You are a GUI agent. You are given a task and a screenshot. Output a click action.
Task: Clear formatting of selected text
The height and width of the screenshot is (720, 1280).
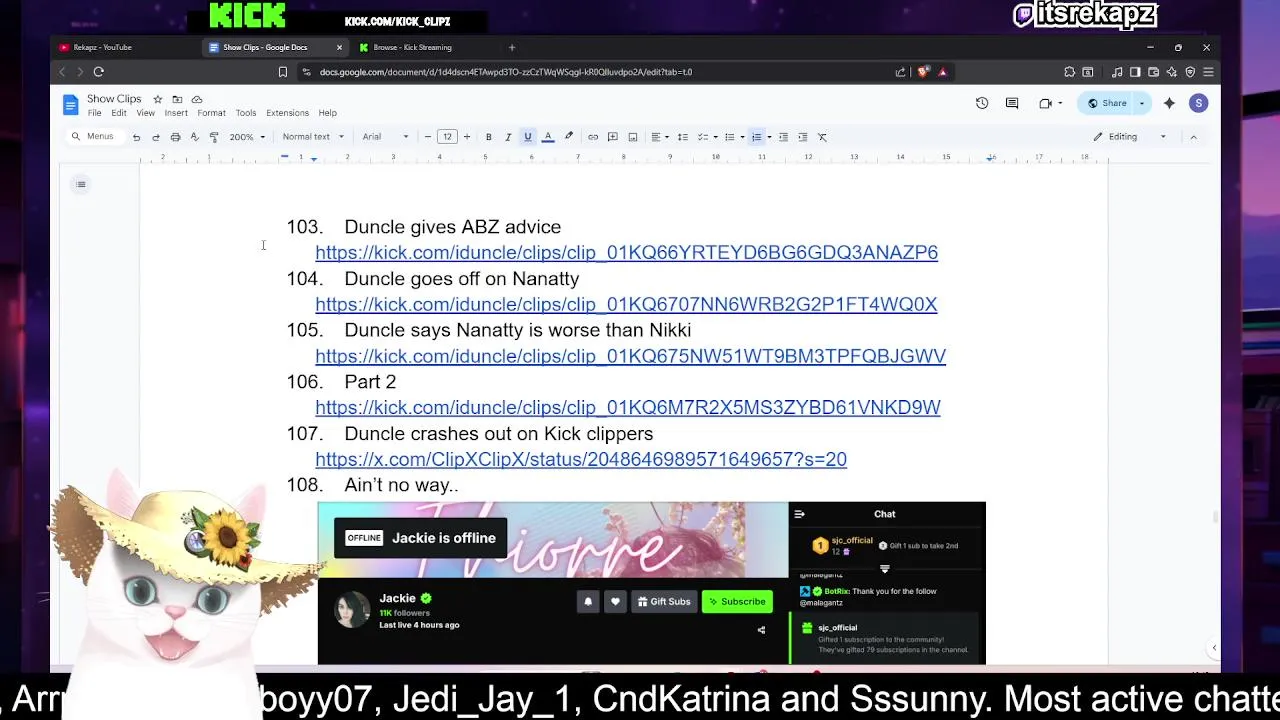click(x=822, y=137)
